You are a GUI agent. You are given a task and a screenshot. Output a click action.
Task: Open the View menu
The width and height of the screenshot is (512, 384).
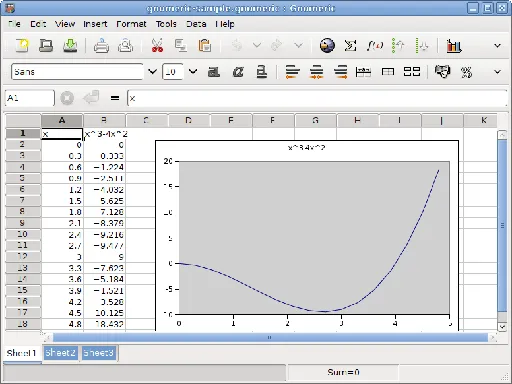point(65,24)
